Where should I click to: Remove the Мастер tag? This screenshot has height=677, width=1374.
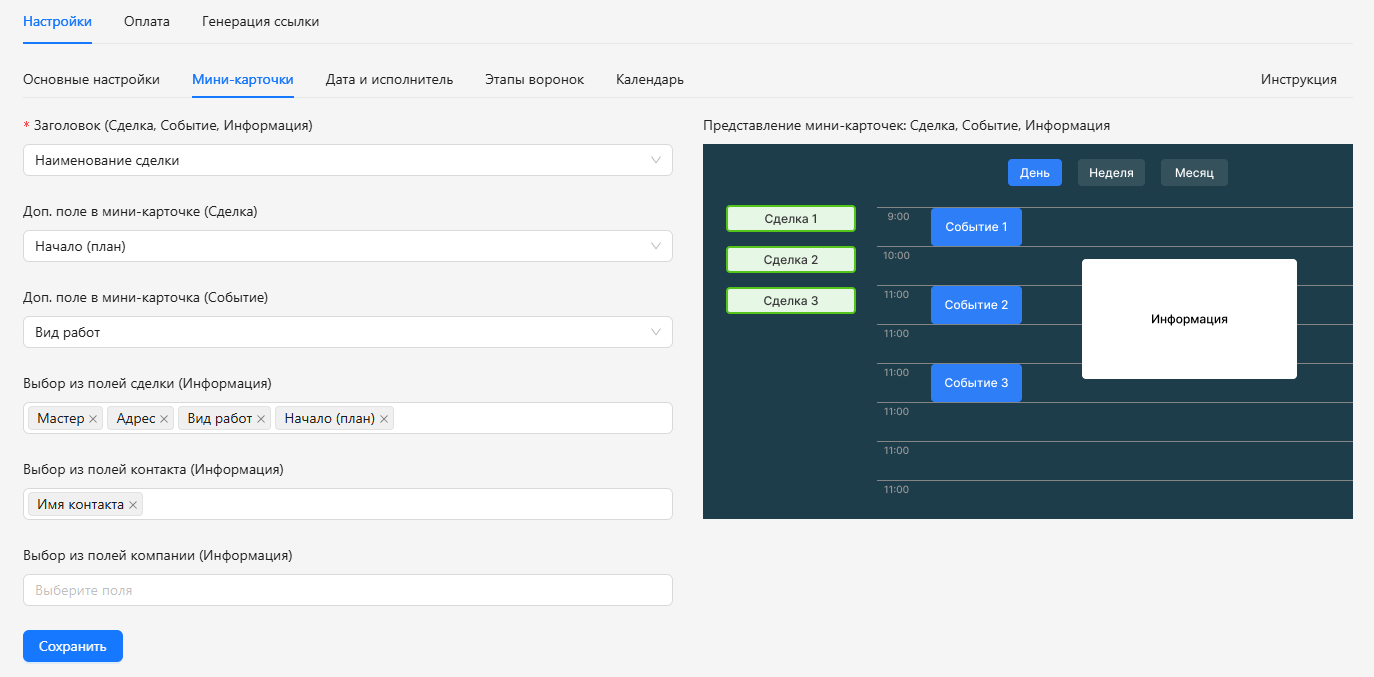[93, 419]
